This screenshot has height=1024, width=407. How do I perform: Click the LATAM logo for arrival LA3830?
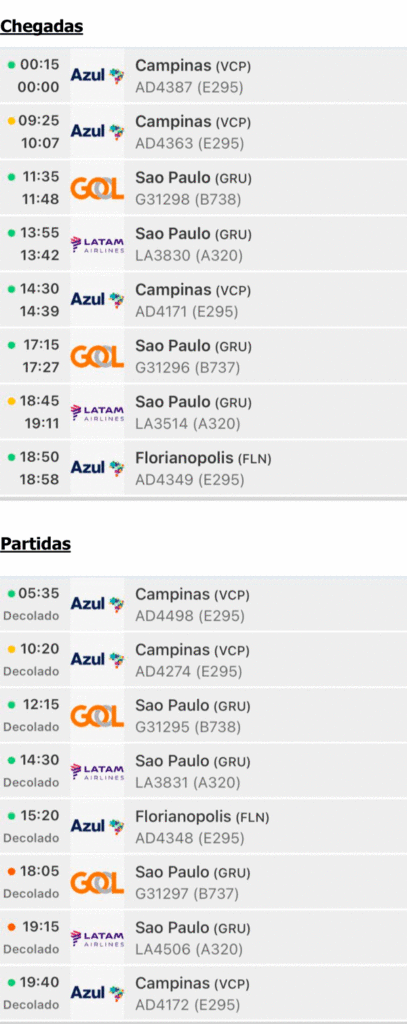97,244
